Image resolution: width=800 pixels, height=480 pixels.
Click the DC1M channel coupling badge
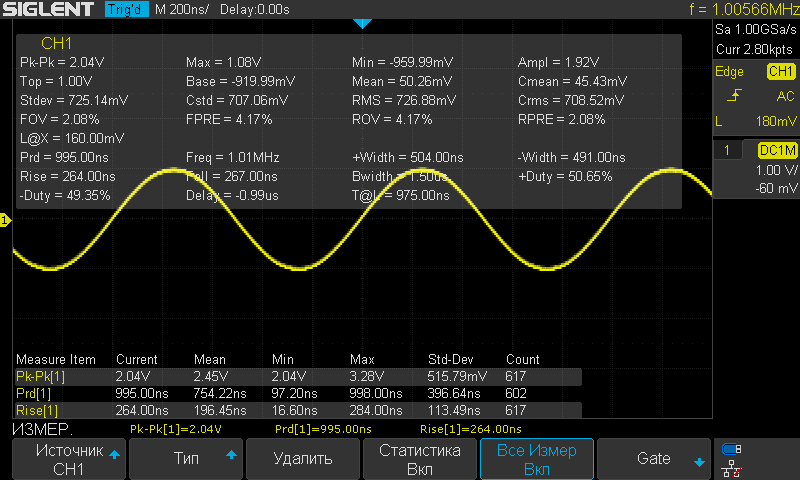[778, 150]
